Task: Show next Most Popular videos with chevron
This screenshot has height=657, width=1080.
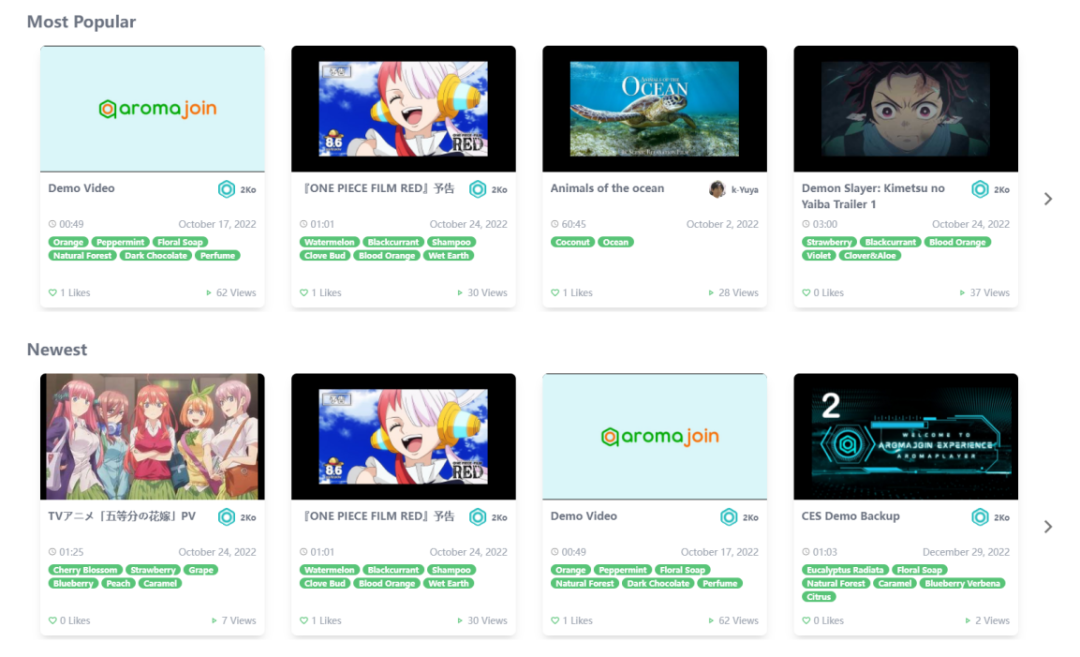Action: tap(1048, 199)
